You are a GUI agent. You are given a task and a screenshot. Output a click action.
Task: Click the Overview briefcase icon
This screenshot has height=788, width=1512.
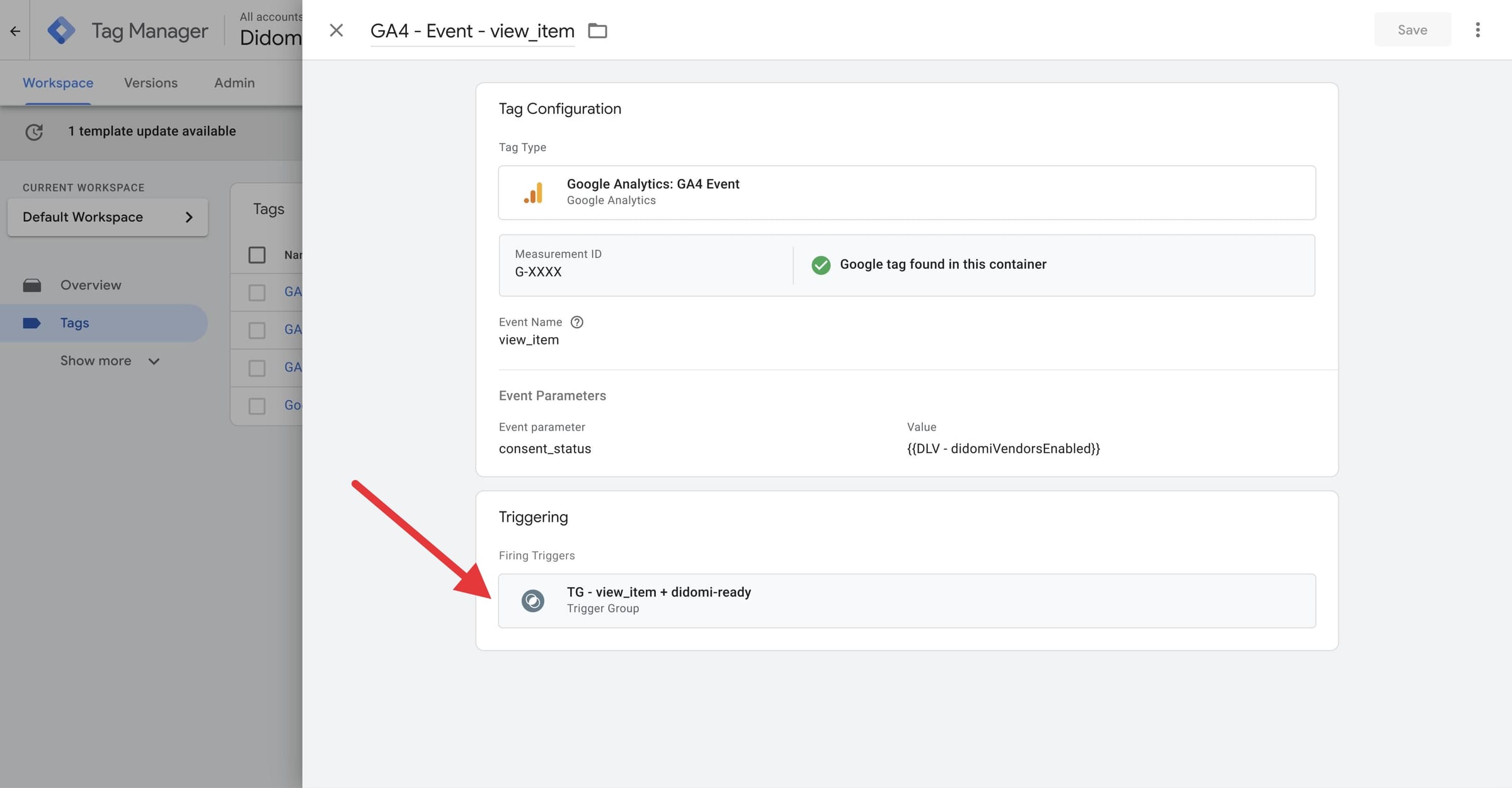pyautogui.click(x=32, y=285)
